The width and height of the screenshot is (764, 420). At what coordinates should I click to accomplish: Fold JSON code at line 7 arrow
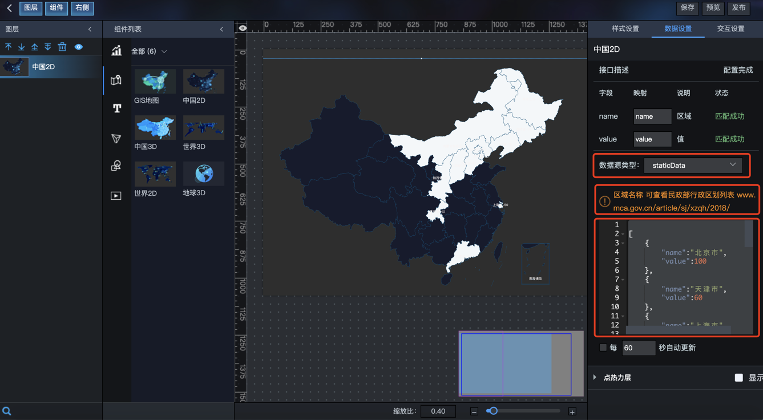[623, 280]
